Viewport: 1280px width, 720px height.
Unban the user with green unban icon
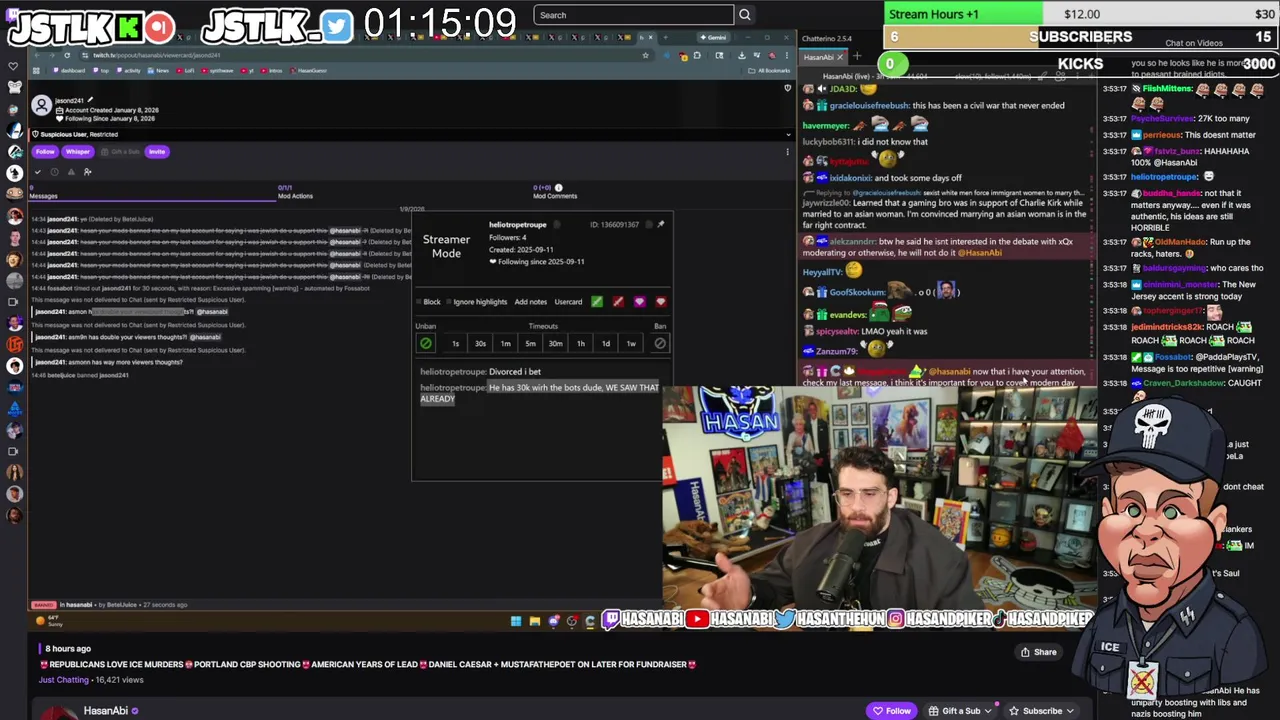[x=426, y=343]
